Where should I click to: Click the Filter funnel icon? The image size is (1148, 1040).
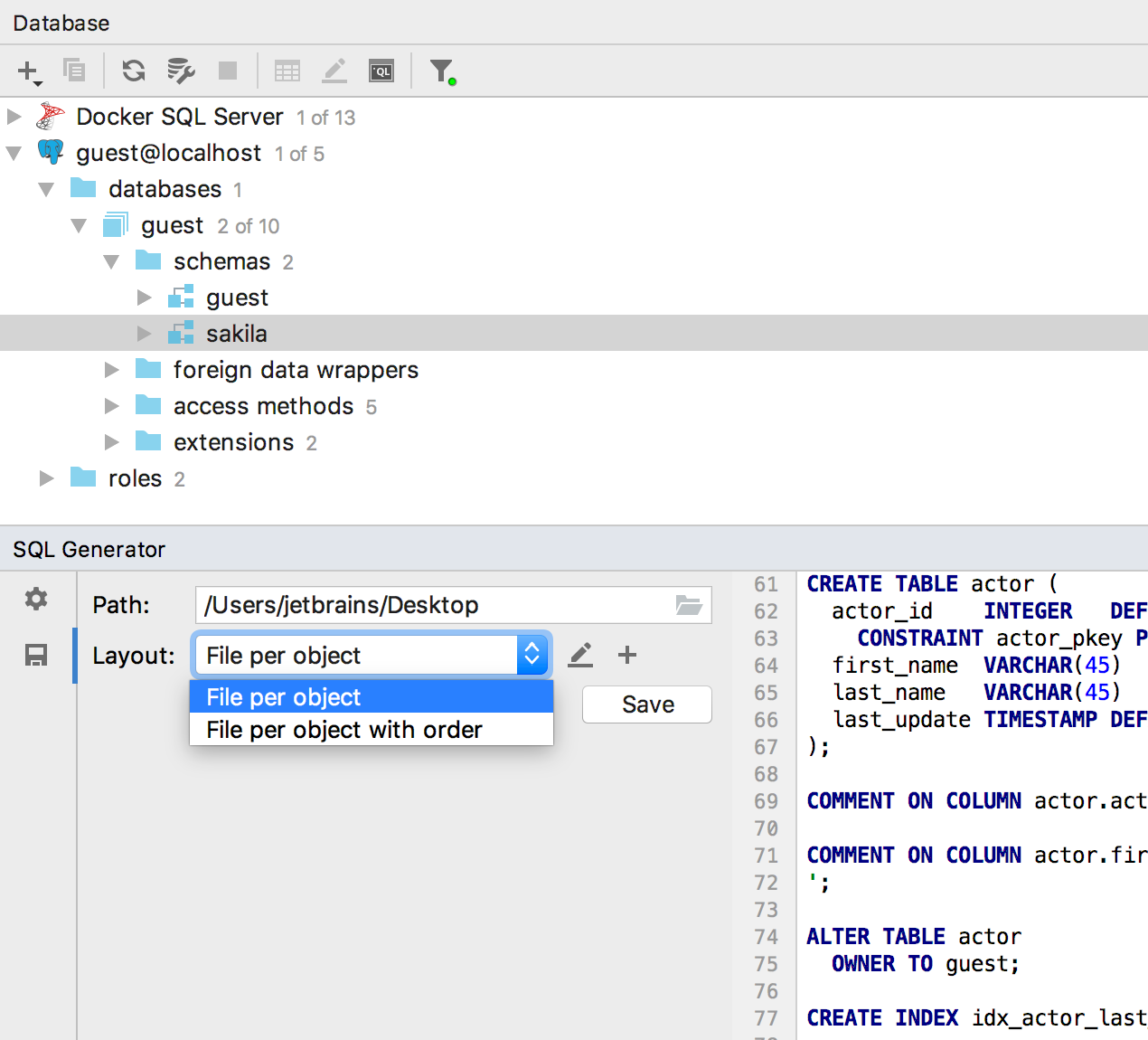click(x=442, y=71)
